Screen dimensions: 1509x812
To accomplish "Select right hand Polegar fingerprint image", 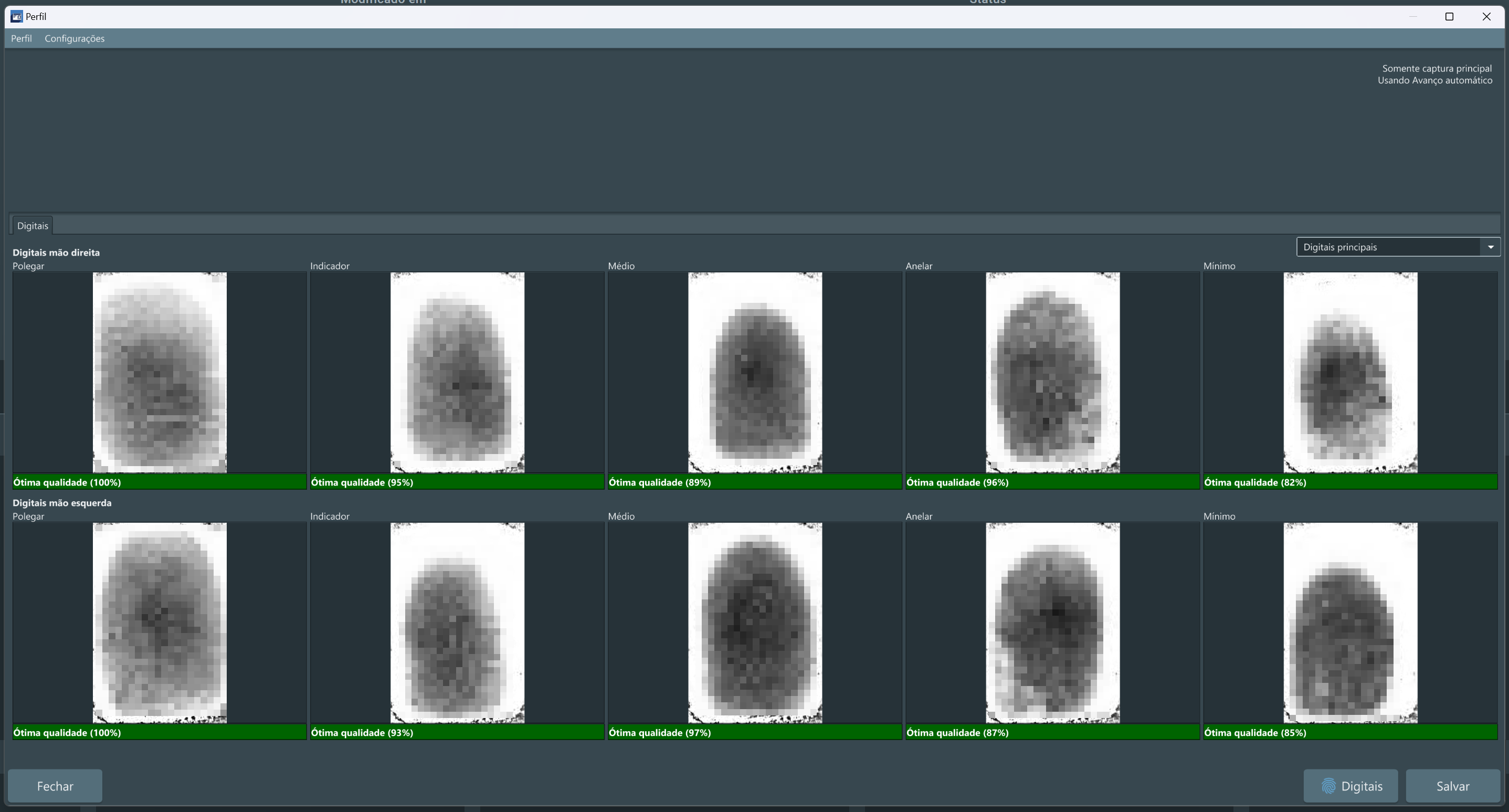I will (160, 373).
